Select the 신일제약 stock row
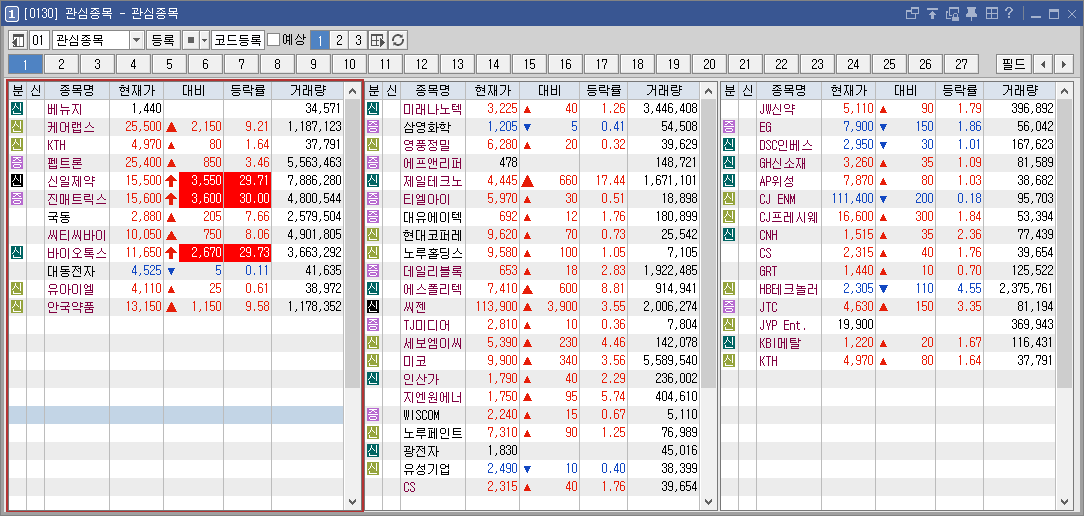This screenshot has height=516, width=1084. [176, 181]
